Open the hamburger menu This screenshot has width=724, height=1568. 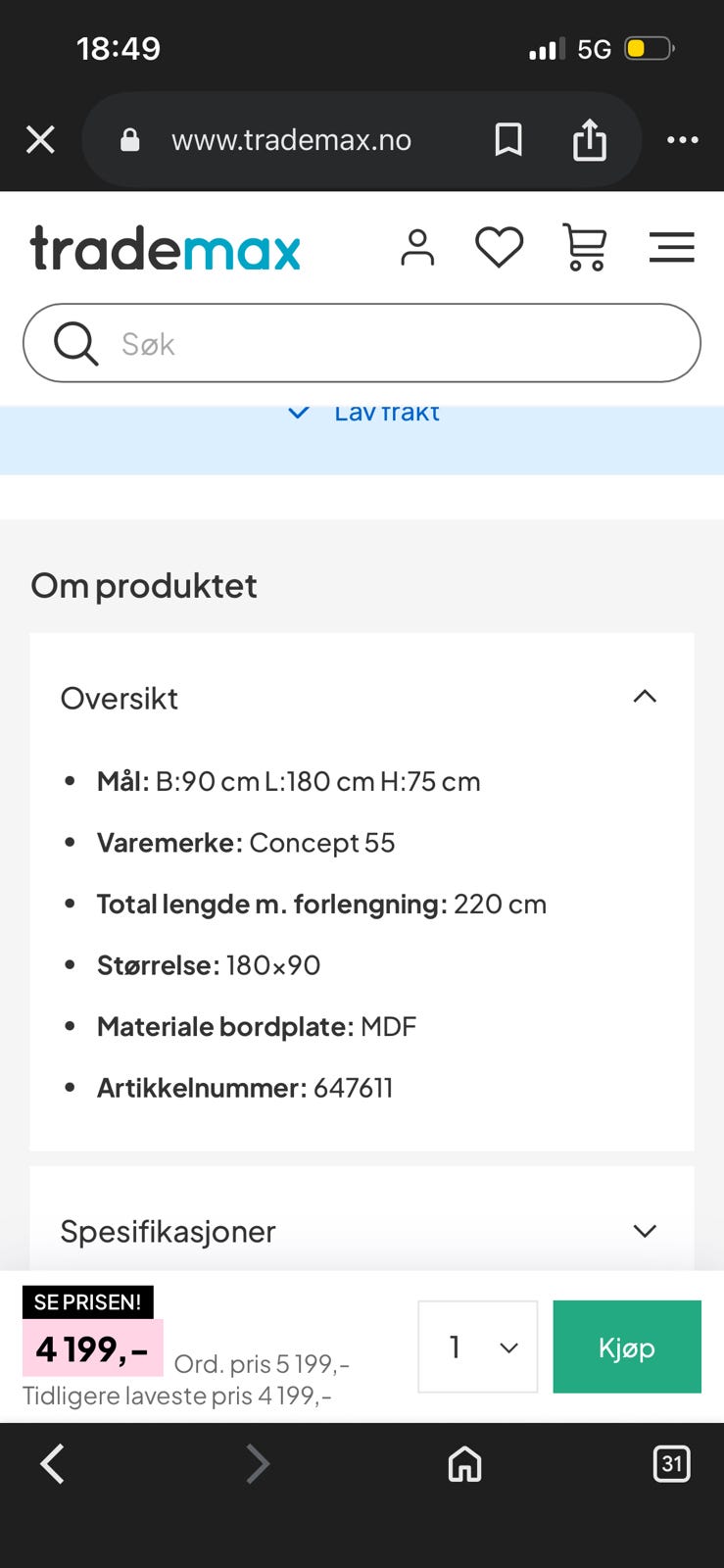click(x=671, y=247)
